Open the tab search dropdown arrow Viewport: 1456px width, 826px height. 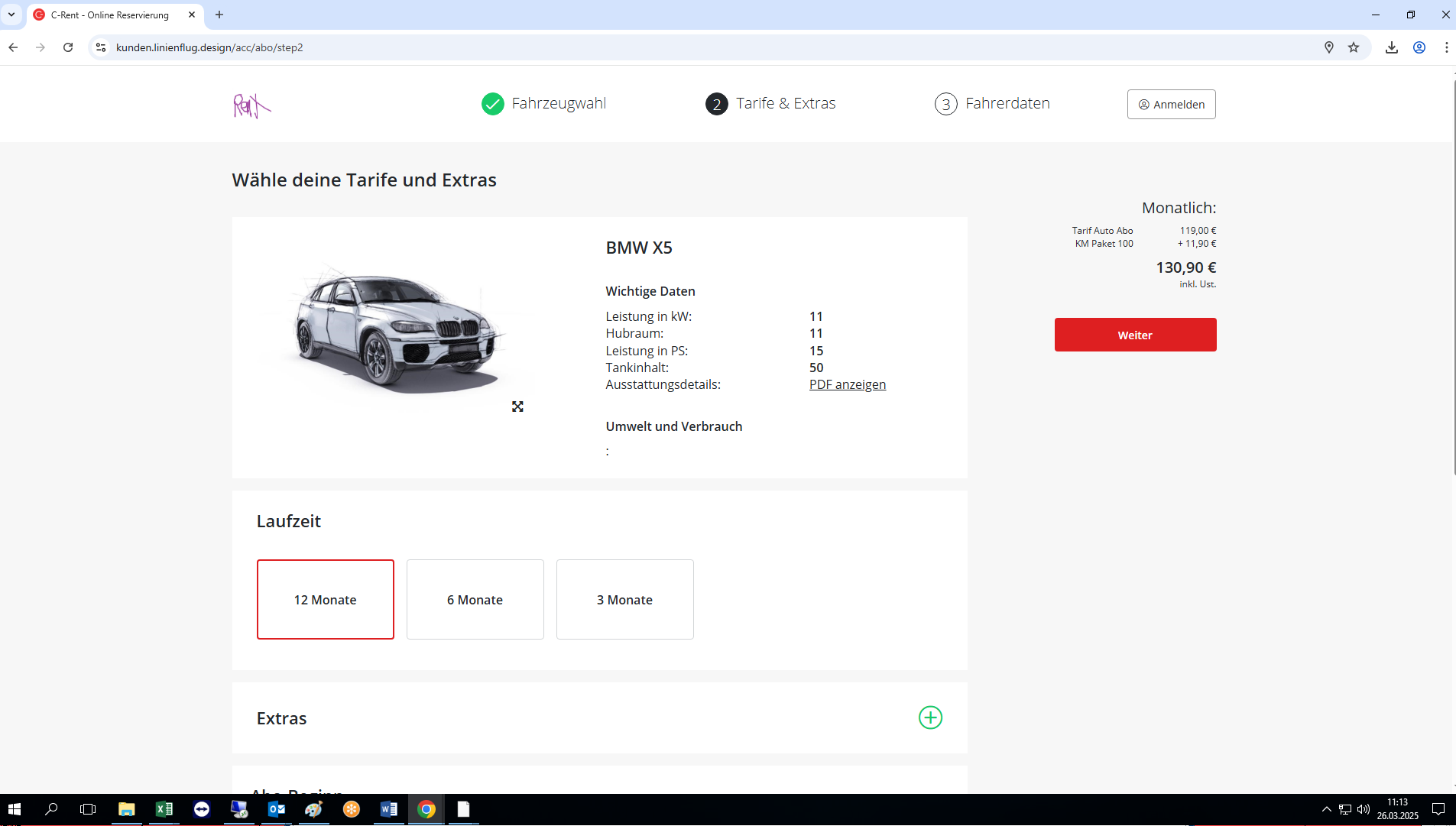point(11,15)
